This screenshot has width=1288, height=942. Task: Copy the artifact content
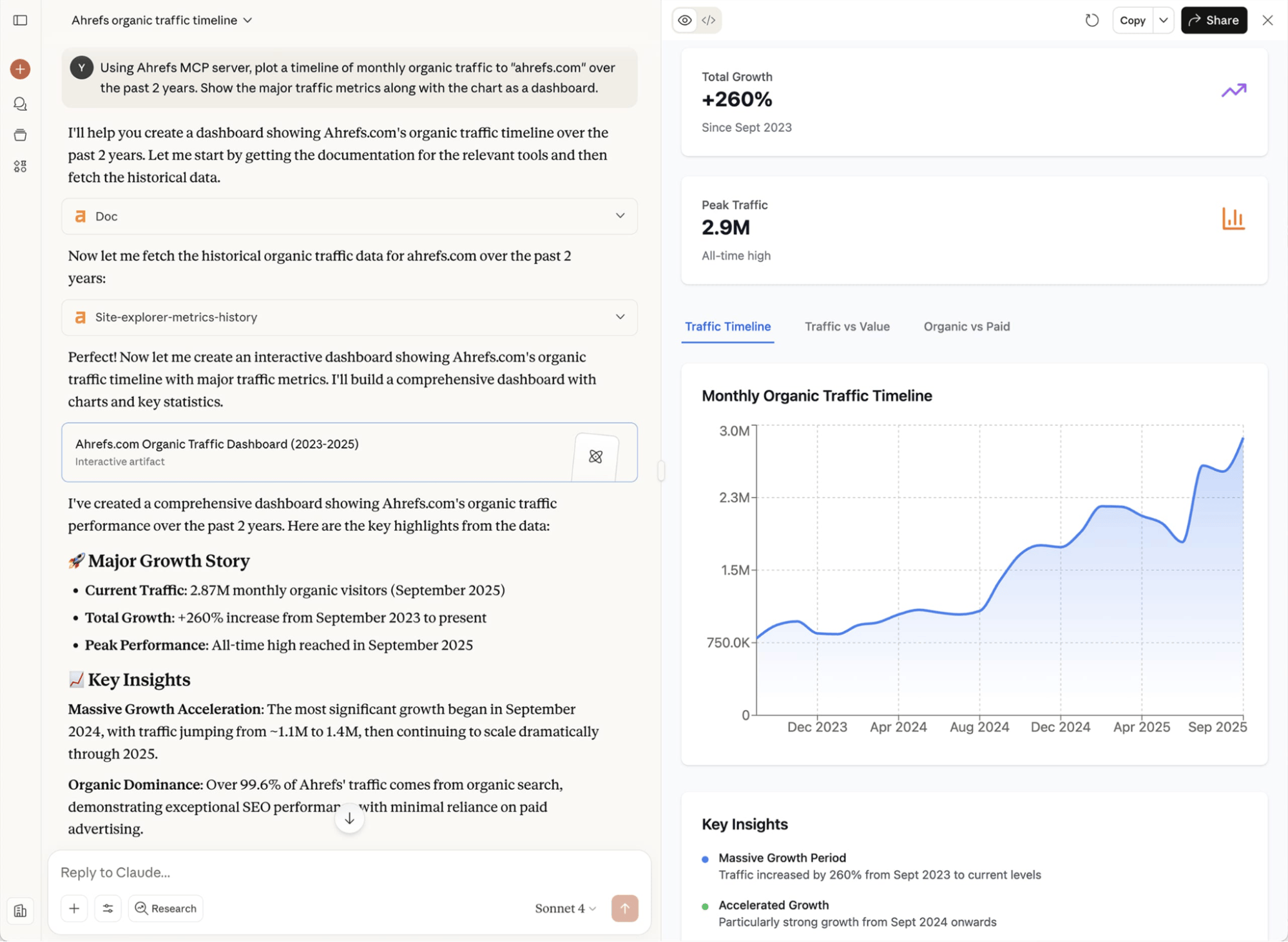[1132, 20]
